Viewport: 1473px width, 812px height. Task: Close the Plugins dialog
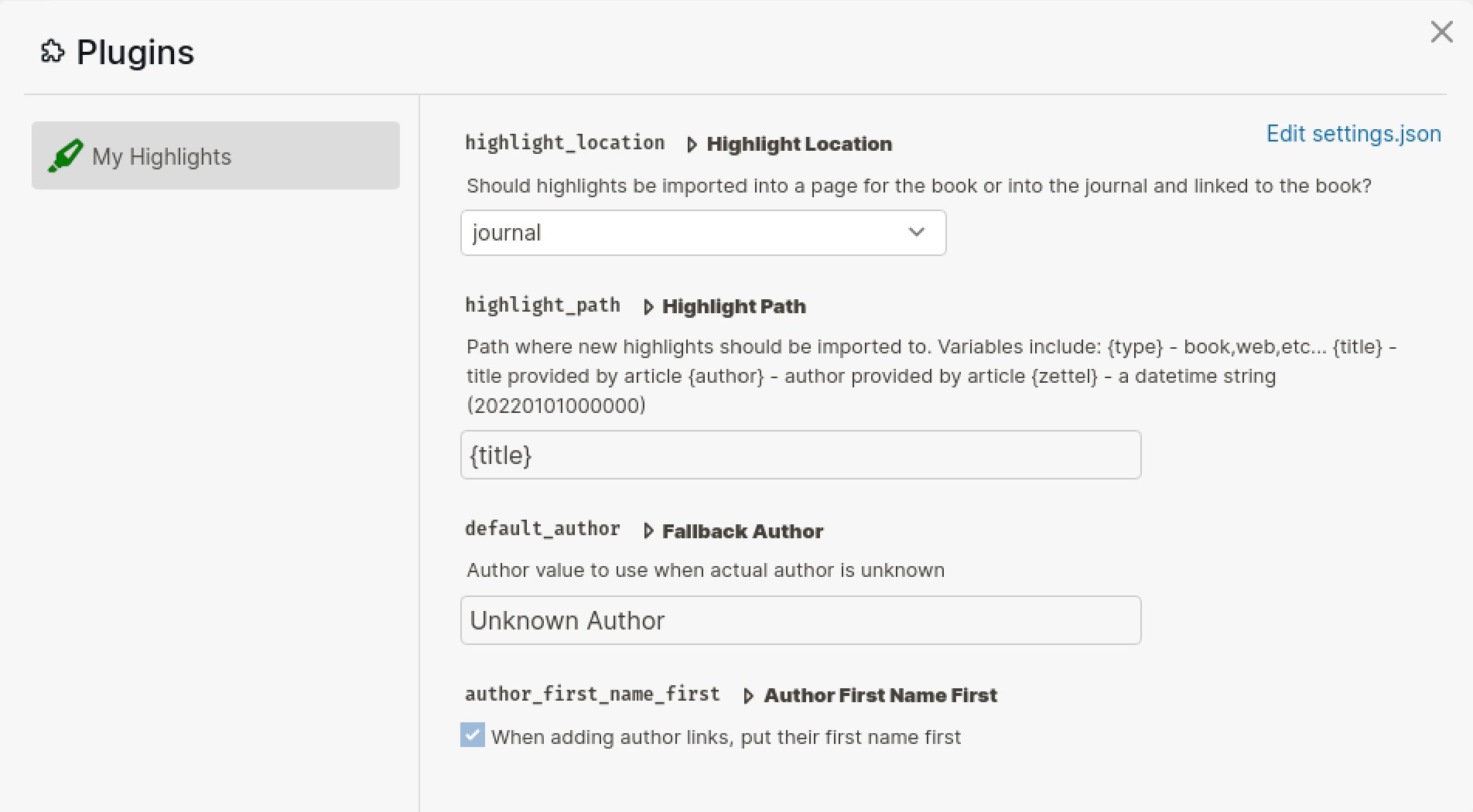tap(1441, 32)
